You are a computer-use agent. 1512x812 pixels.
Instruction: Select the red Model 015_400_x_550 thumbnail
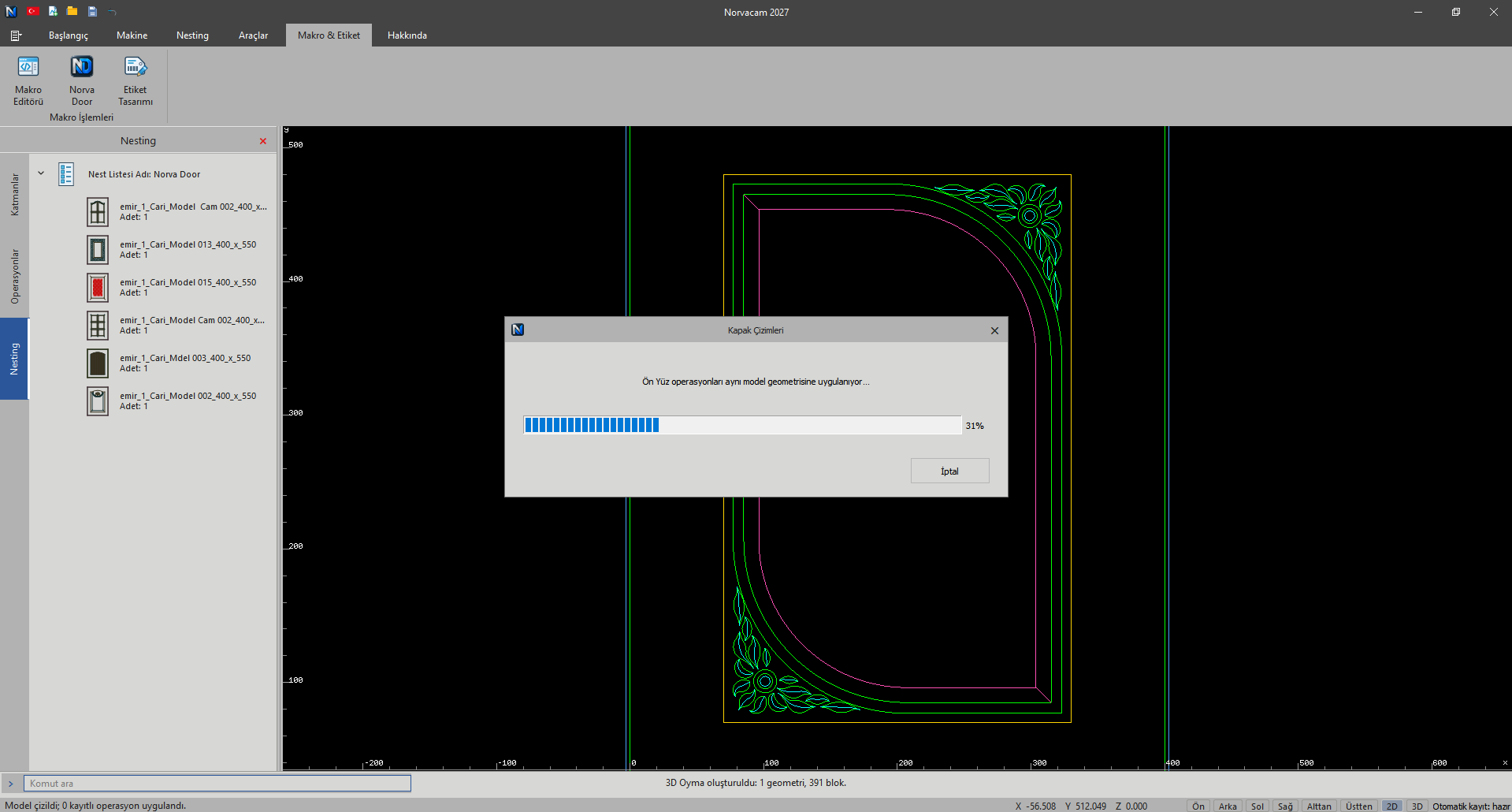point(98,288)
